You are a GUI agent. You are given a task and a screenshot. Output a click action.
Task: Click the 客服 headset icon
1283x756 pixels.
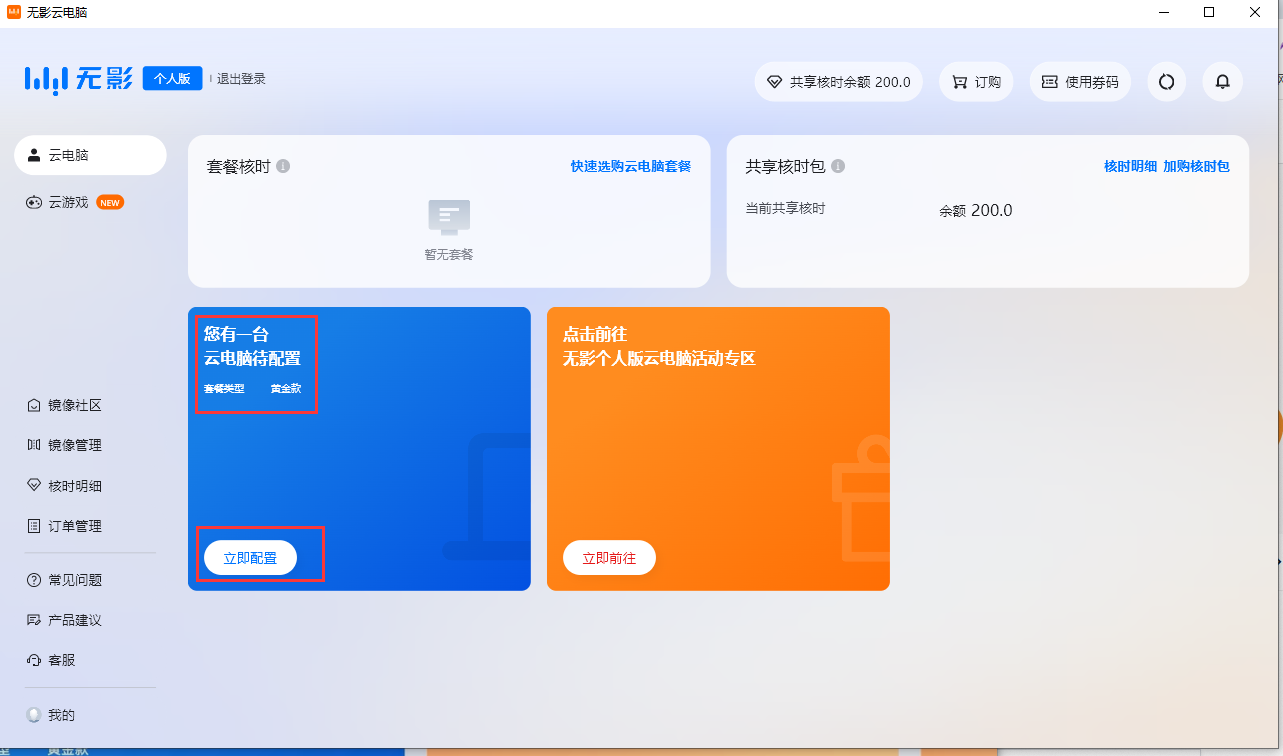point(34,660)
